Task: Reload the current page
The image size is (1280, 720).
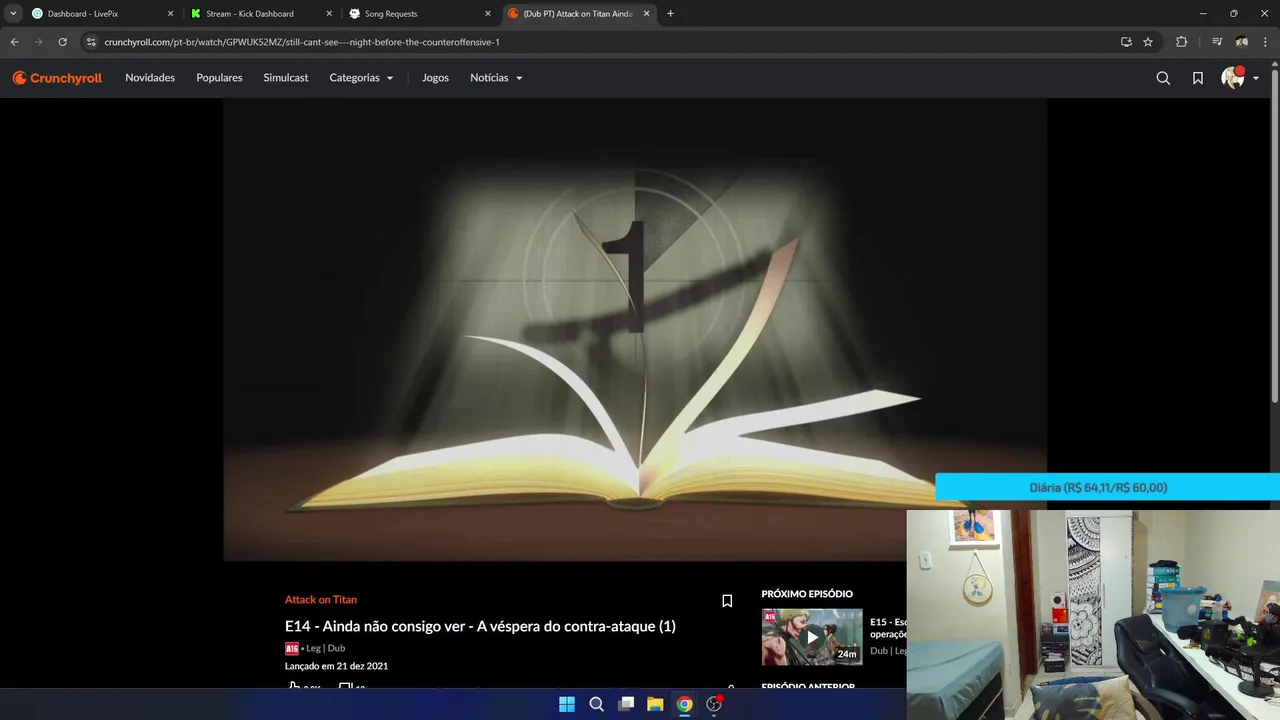Action: point(62,42)
